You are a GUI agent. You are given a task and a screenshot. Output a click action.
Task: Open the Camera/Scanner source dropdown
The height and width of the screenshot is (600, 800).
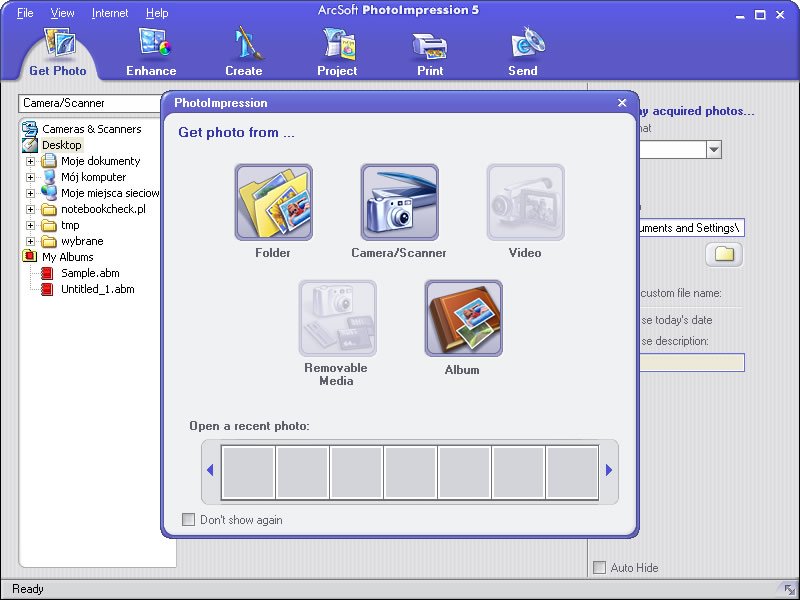pyautogui.click(x=91, y=103)
